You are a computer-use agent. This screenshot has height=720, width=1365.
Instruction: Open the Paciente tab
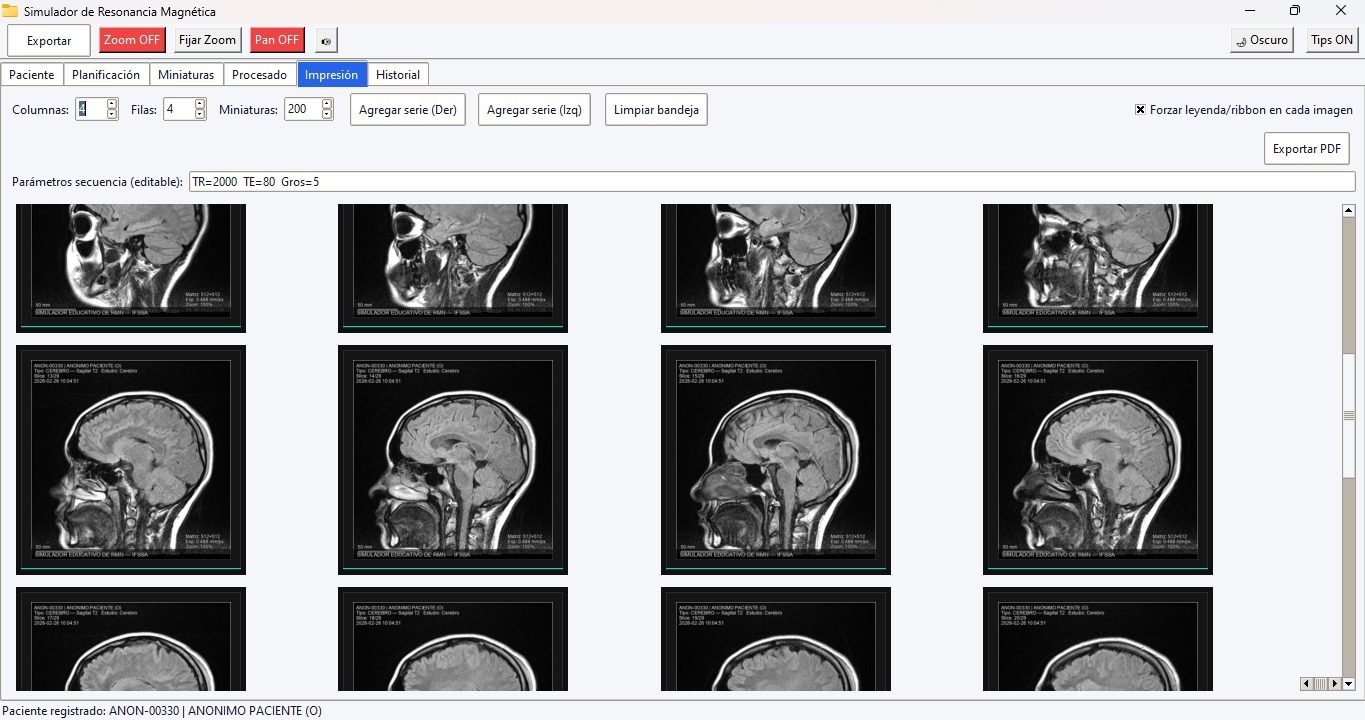click(x=32, y=75)
